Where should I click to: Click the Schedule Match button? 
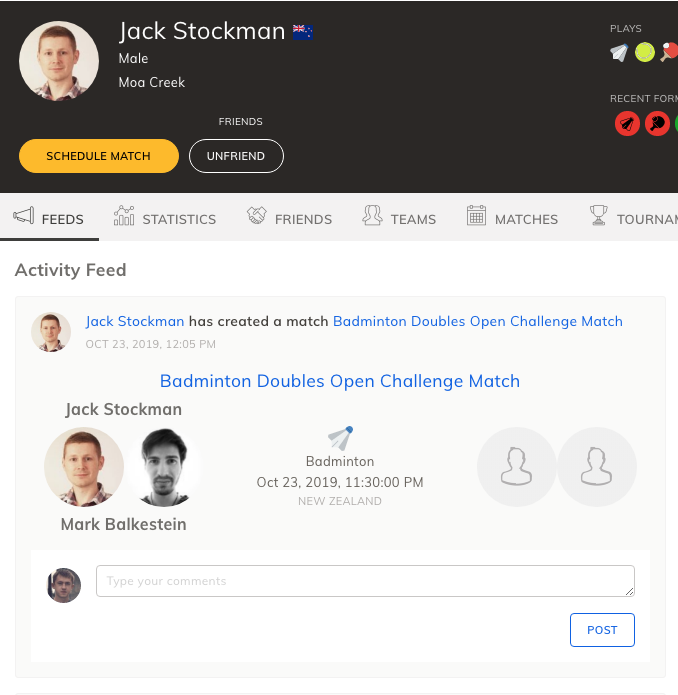[99, 156]
